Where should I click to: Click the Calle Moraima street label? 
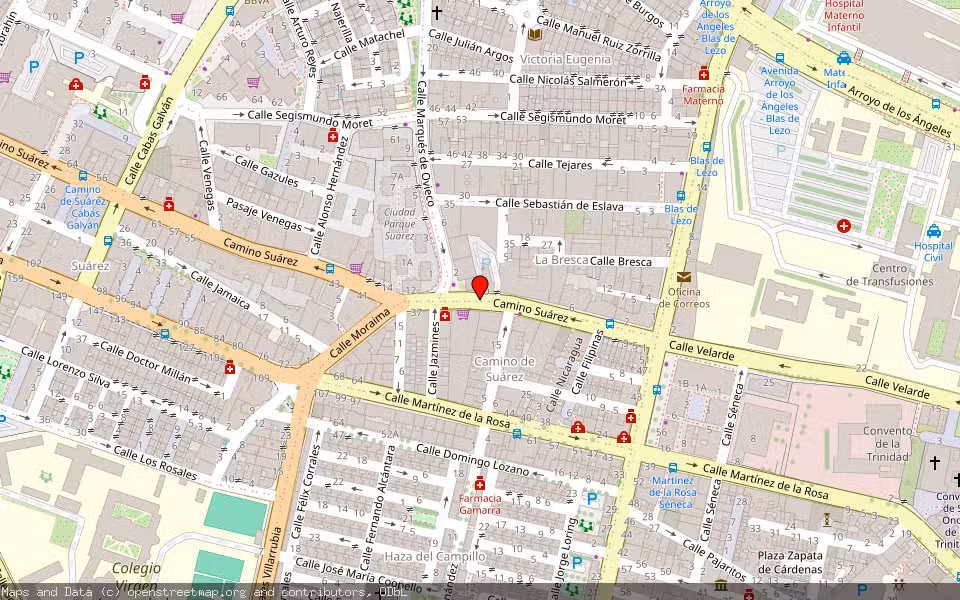pyautogui.click(x=360, y=334)
